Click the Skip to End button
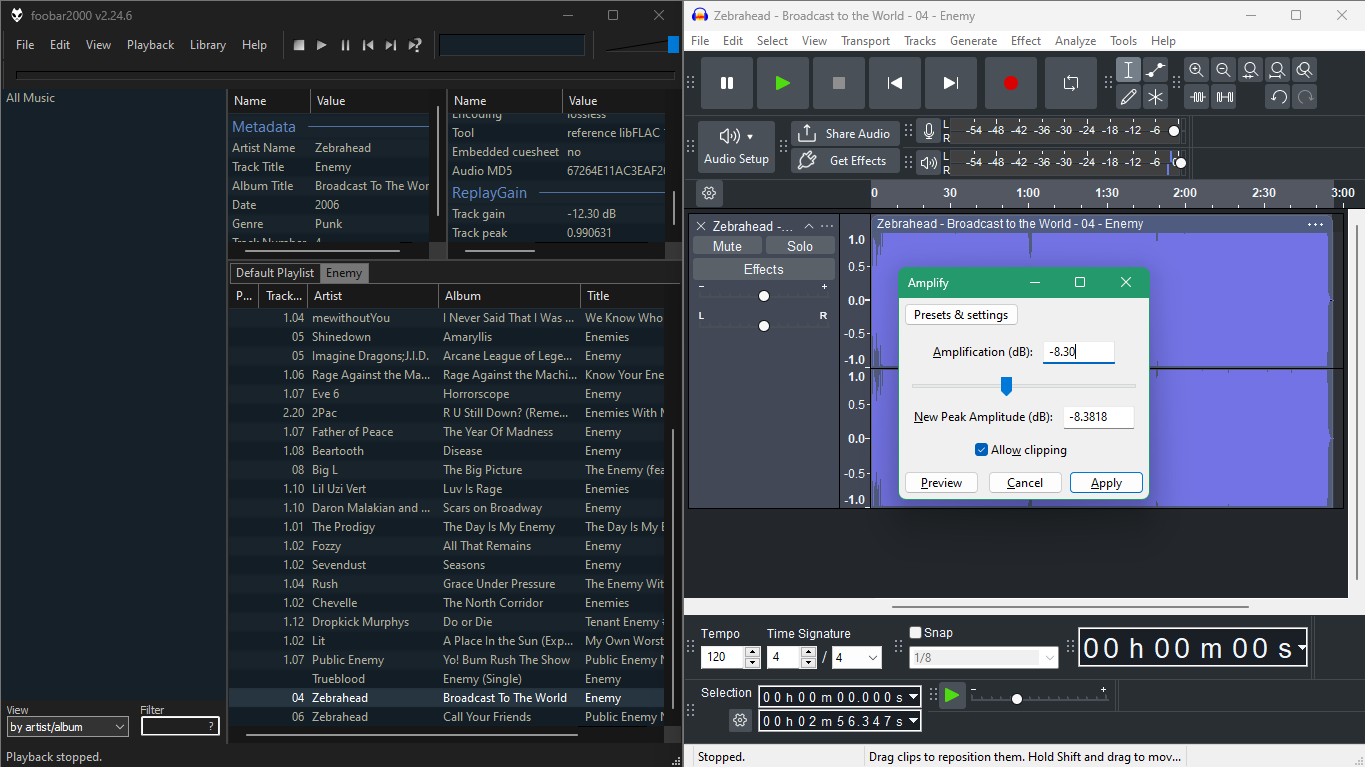This screenshot has width=1365, height=767. pyautogui.click(x=951, y=83)
